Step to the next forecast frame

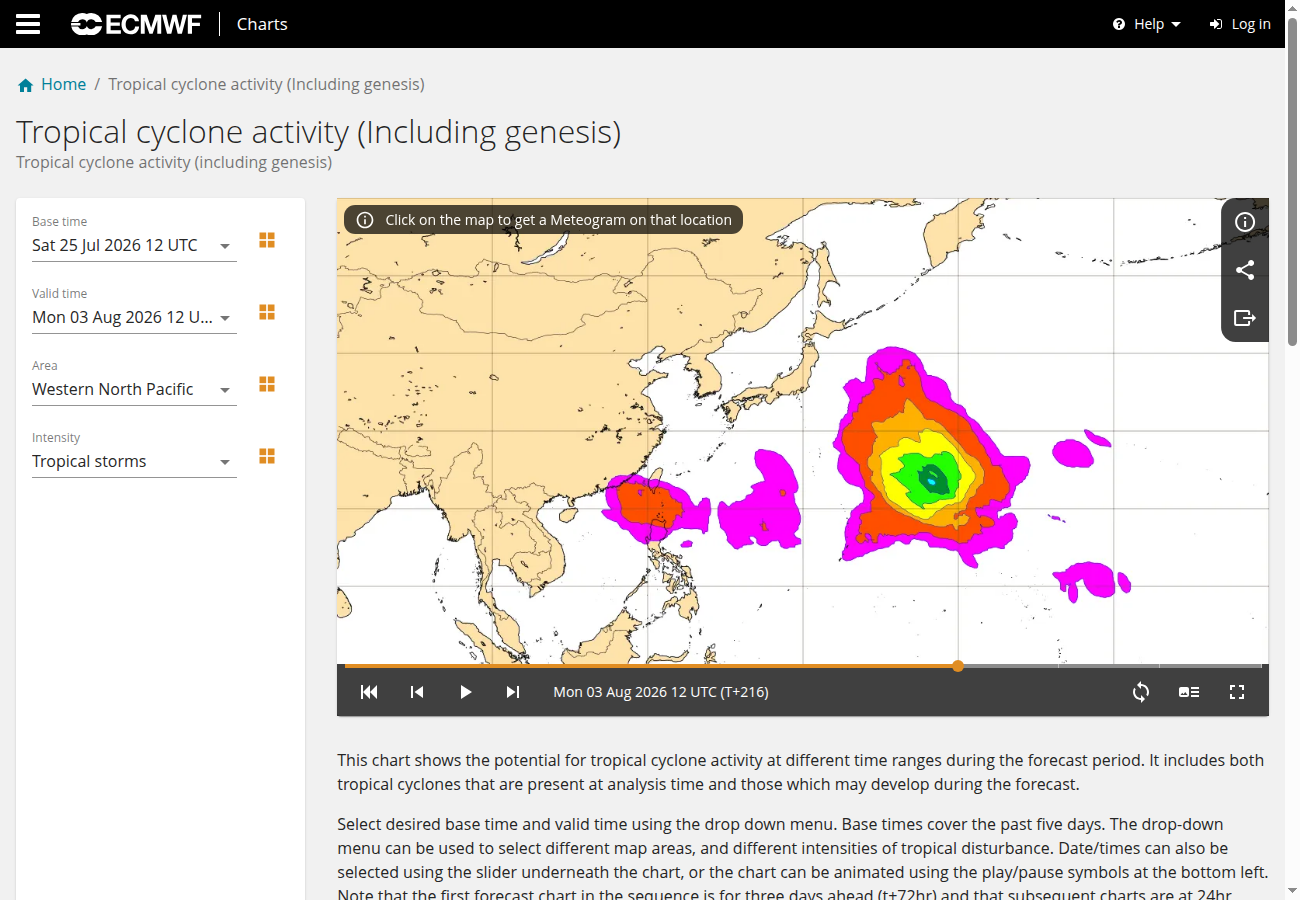pyautogui.click(x=513, y=692)
